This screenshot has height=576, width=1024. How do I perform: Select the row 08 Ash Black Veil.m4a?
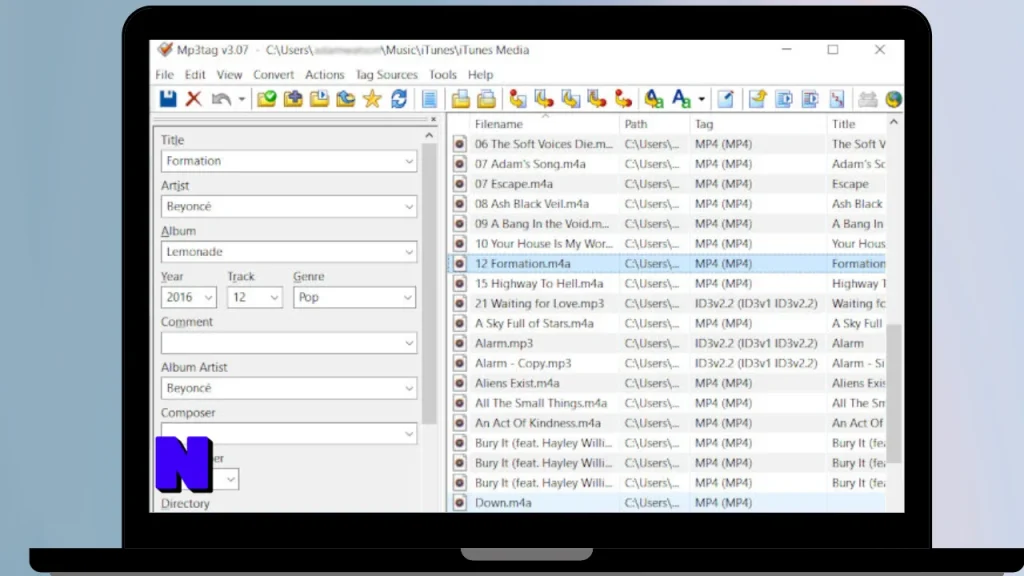coord(667,204)
